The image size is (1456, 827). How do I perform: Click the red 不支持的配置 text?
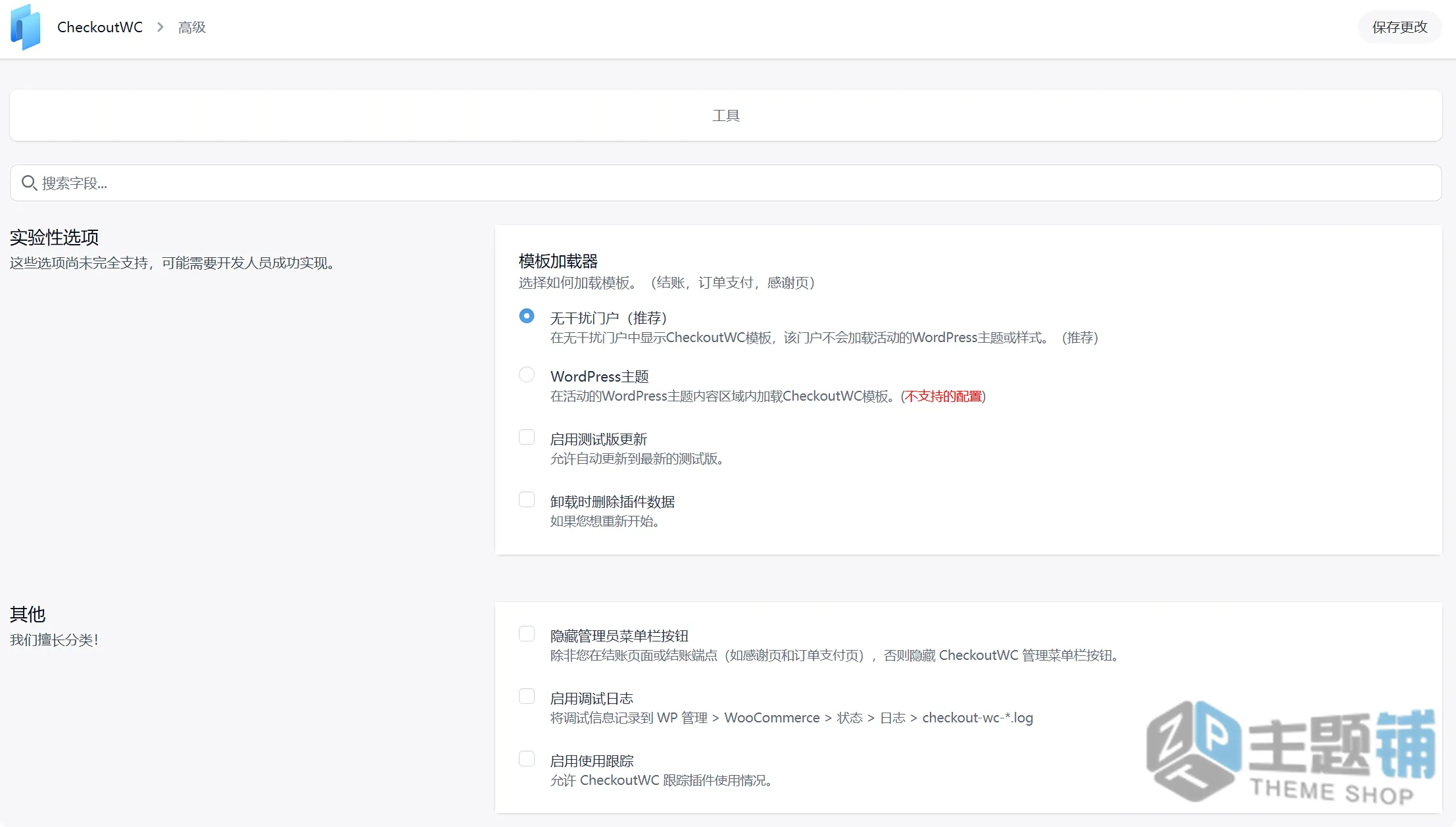click(x=943, y=396)
